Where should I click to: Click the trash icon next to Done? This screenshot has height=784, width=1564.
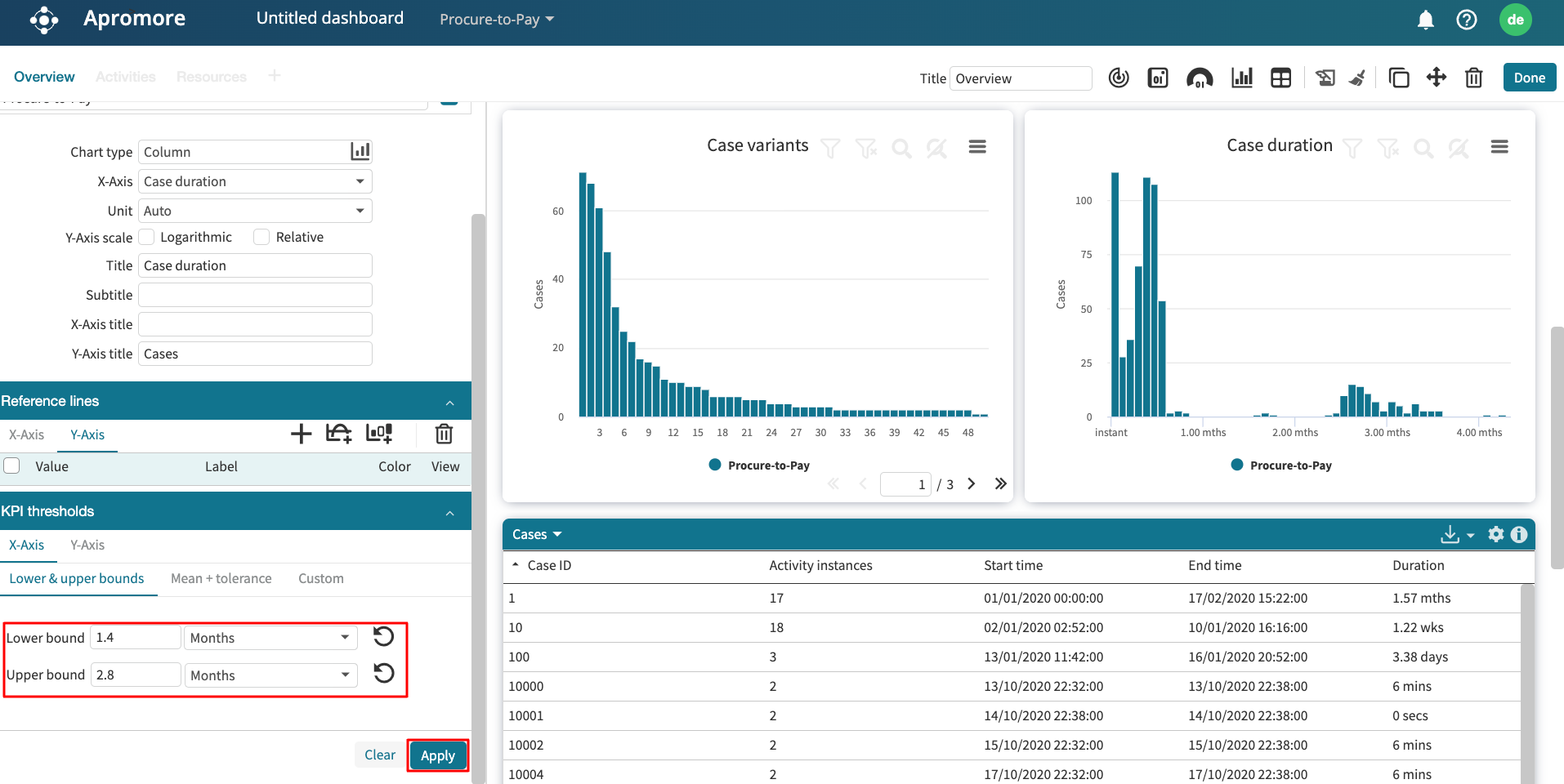pos(1473,78)
